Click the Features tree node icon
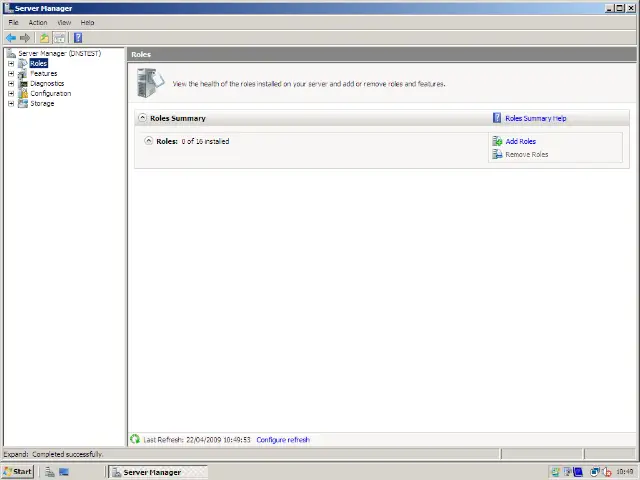This screenshot has height=480, width=640. coord(23,73)
